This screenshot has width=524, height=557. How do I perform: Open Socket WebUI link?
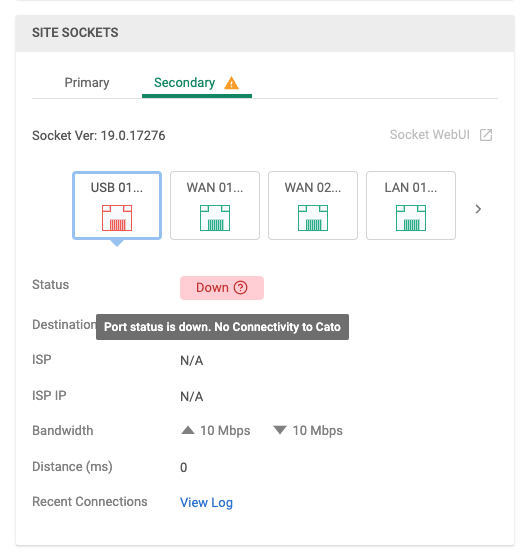tap(430, 135)
